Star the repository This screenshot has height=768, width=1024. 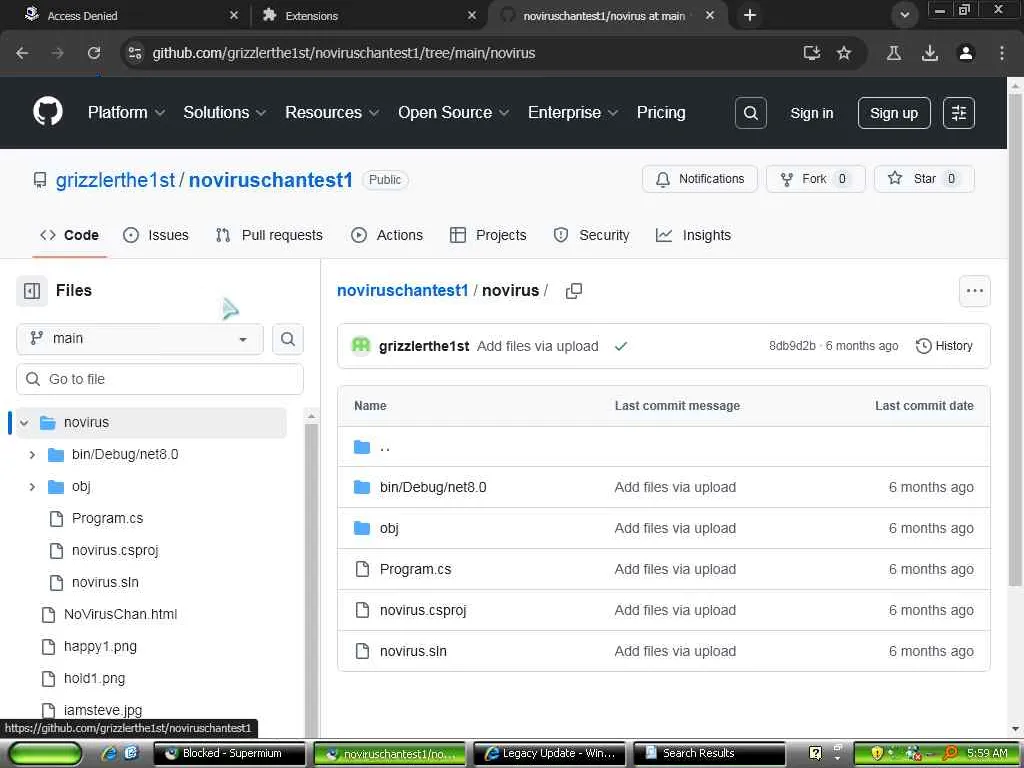pos(924,179)
